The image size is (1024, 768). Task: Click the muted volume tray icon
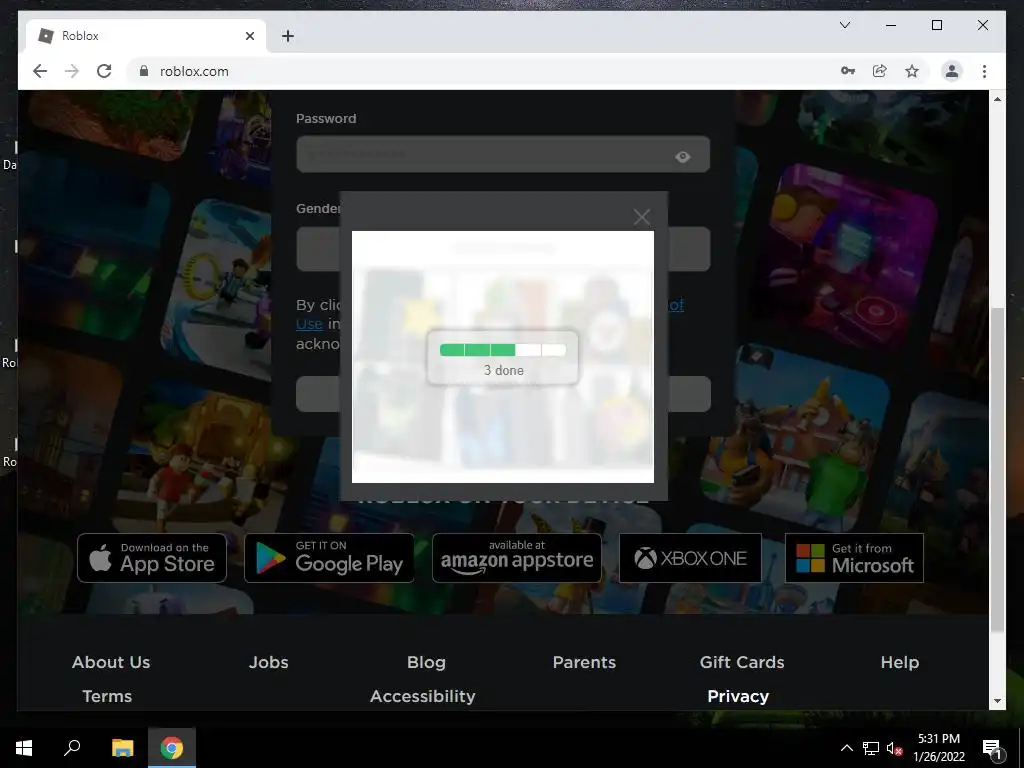[x=893, y=748]
